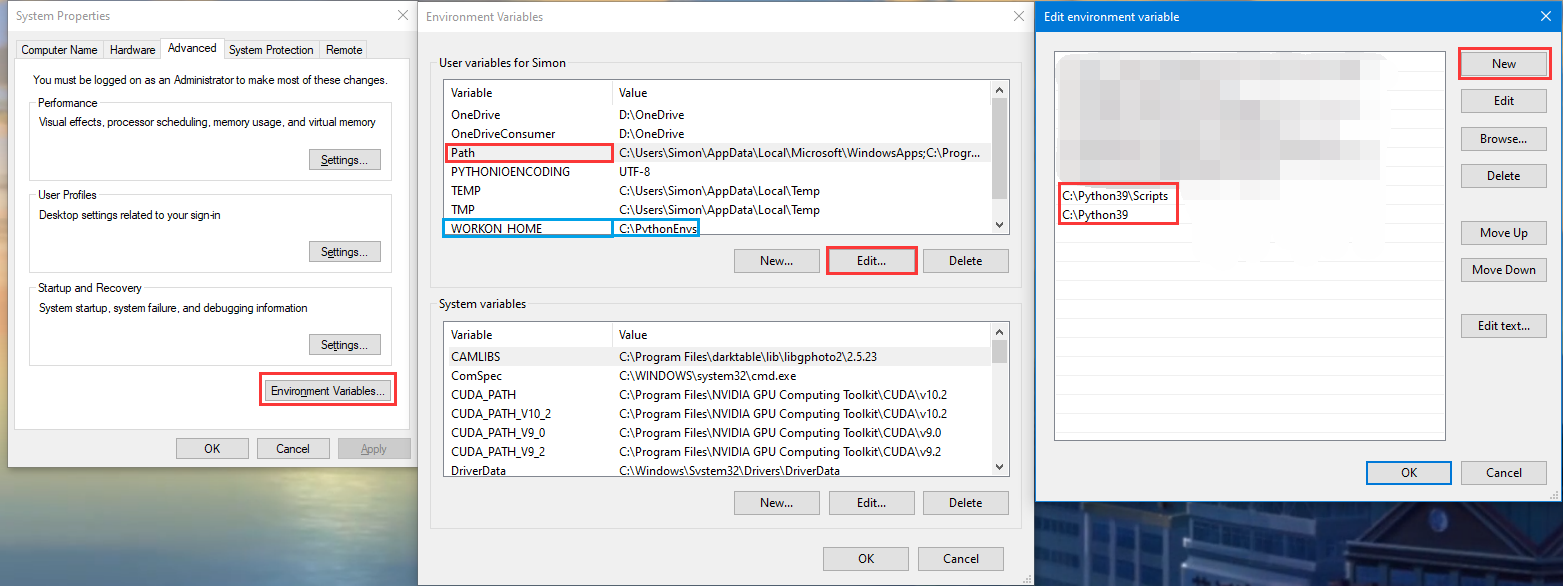
Task: Click Edit under user variables list
Action: coord(871,261)
